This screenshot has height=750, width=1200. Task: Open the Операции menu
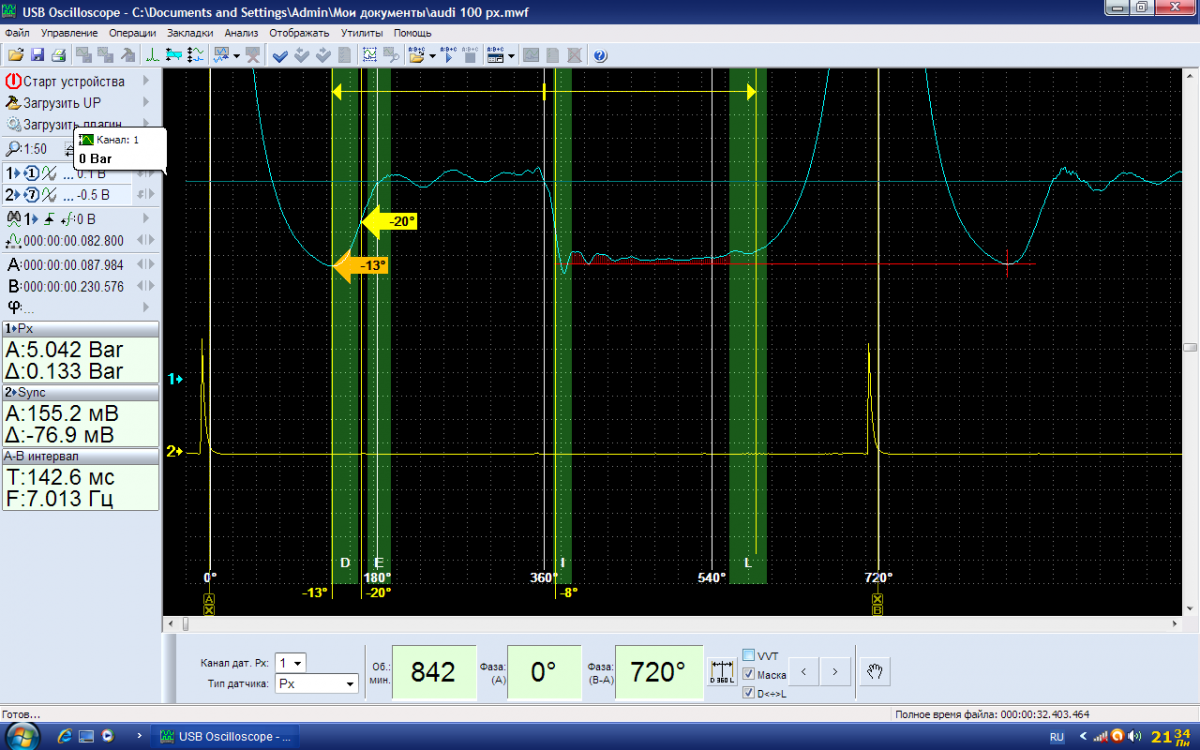click(x=132, y=33)
